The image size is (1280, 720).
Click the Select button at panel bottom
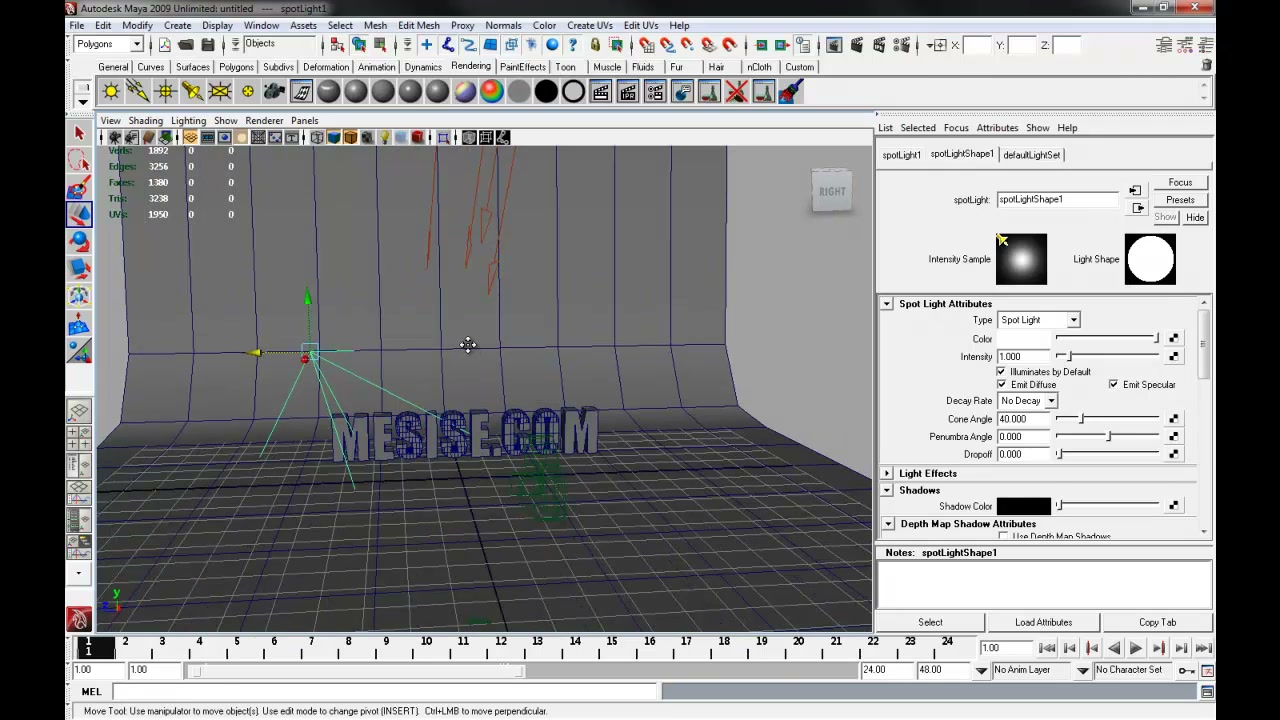pyautogui.click(x=930, y=622)
